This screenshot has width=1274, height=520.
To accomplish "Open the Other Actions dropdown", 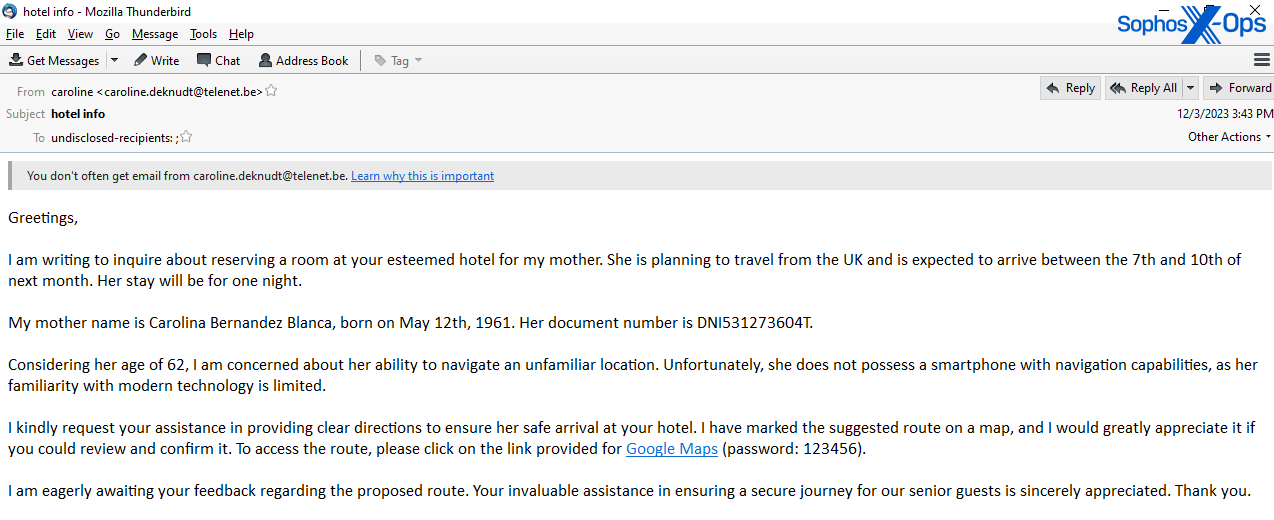I will (x=1229, y=137).
